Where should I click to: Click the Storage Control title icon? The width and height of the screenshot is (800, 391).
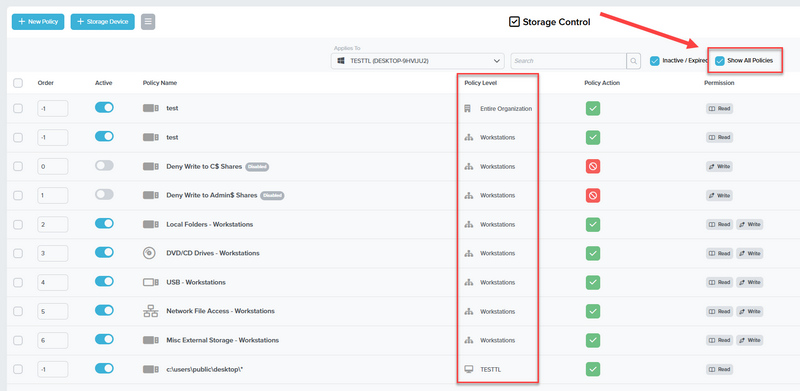coord(514,22)
